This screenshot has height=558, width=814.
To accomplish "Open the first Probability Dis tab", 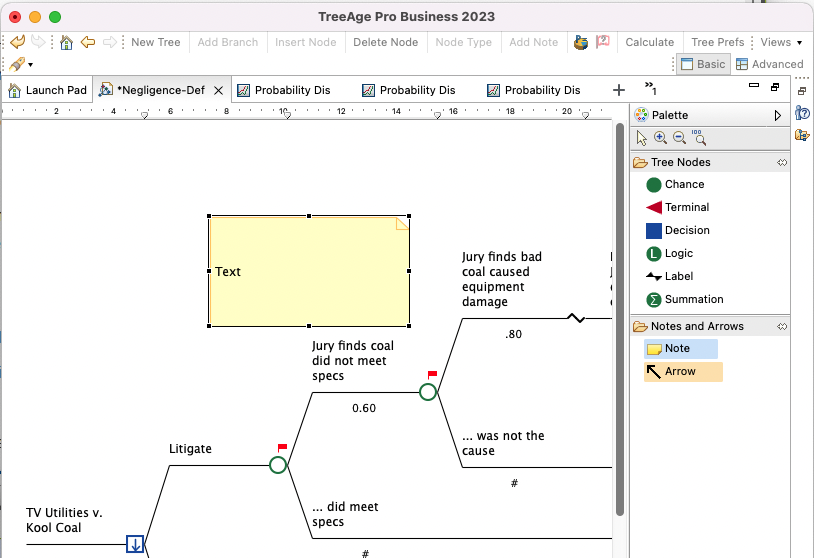I will 291,90.
